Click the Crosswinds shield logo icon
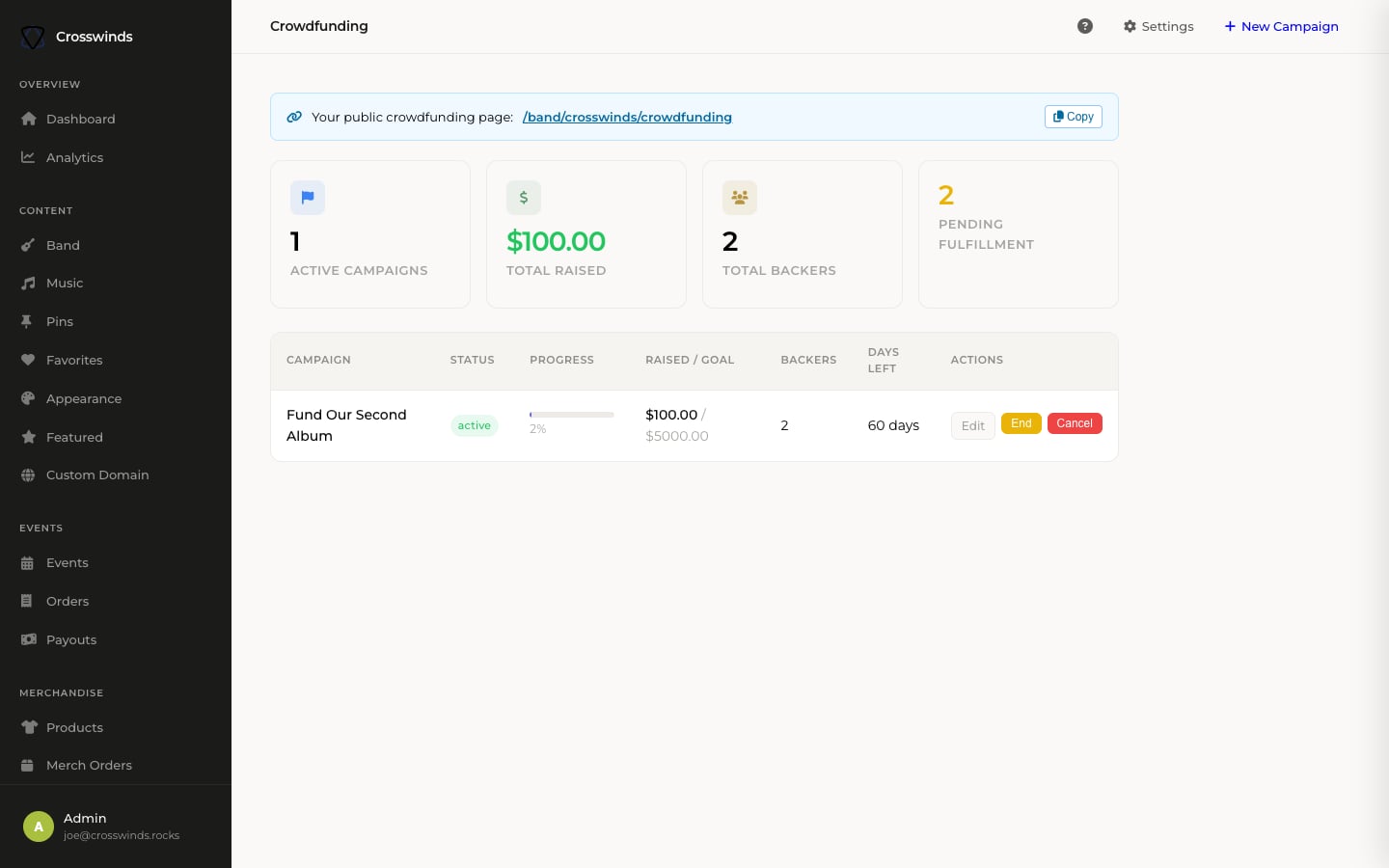The width and height of the screenshot is (1389, 868). pos(33,37)
